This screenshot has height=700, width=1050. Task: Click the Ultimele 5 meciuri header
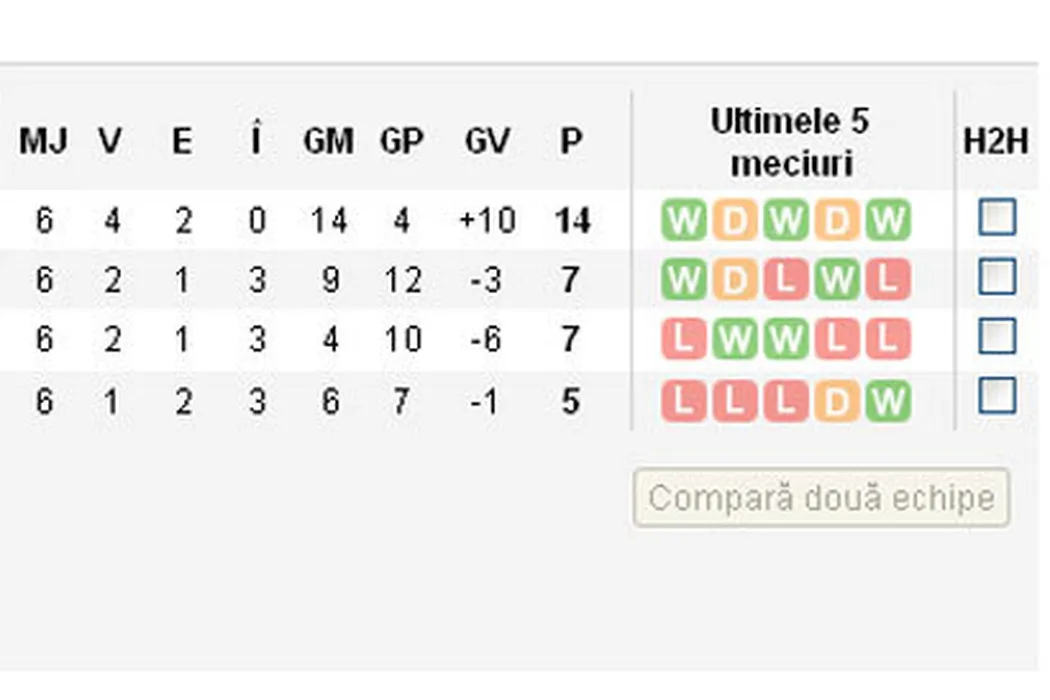click(x=790, y=142)
